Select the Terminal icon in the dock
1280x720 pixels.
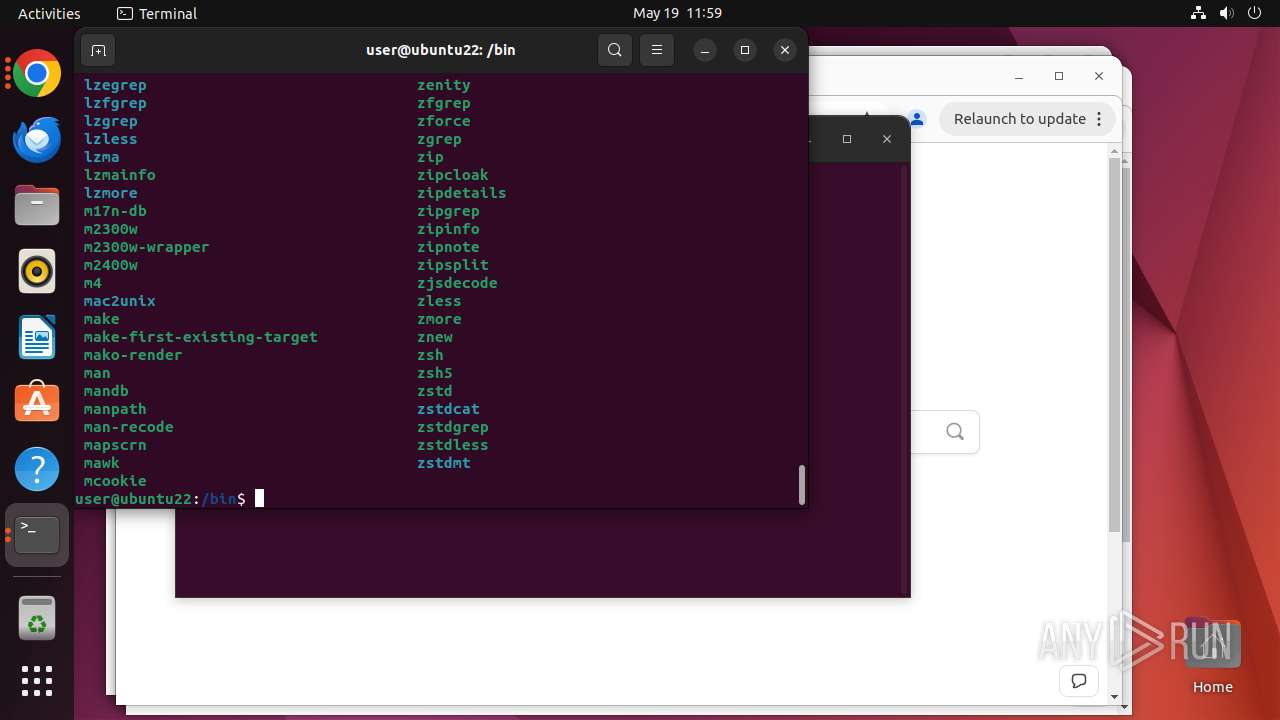pos(37,535)
